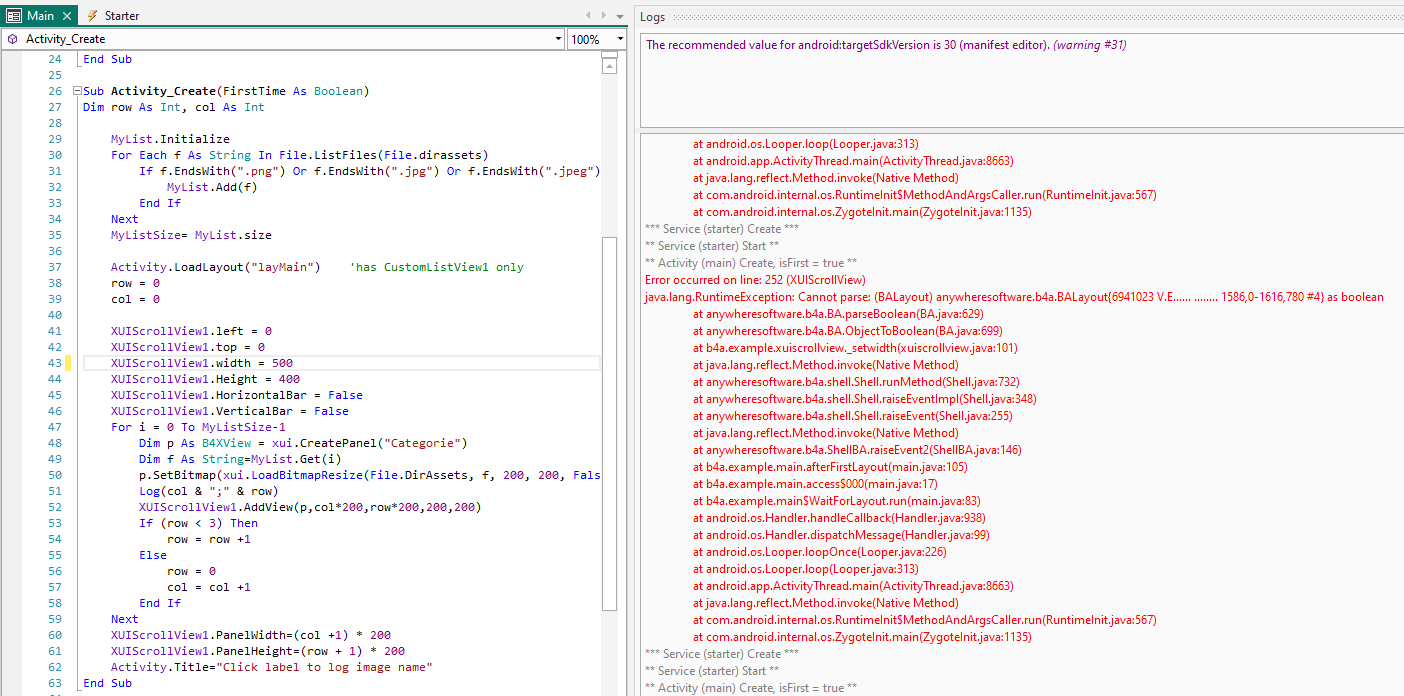The image size is (1404, 696).
Task: Click the editor scrollbar up arrow
Action: [609, 67]
